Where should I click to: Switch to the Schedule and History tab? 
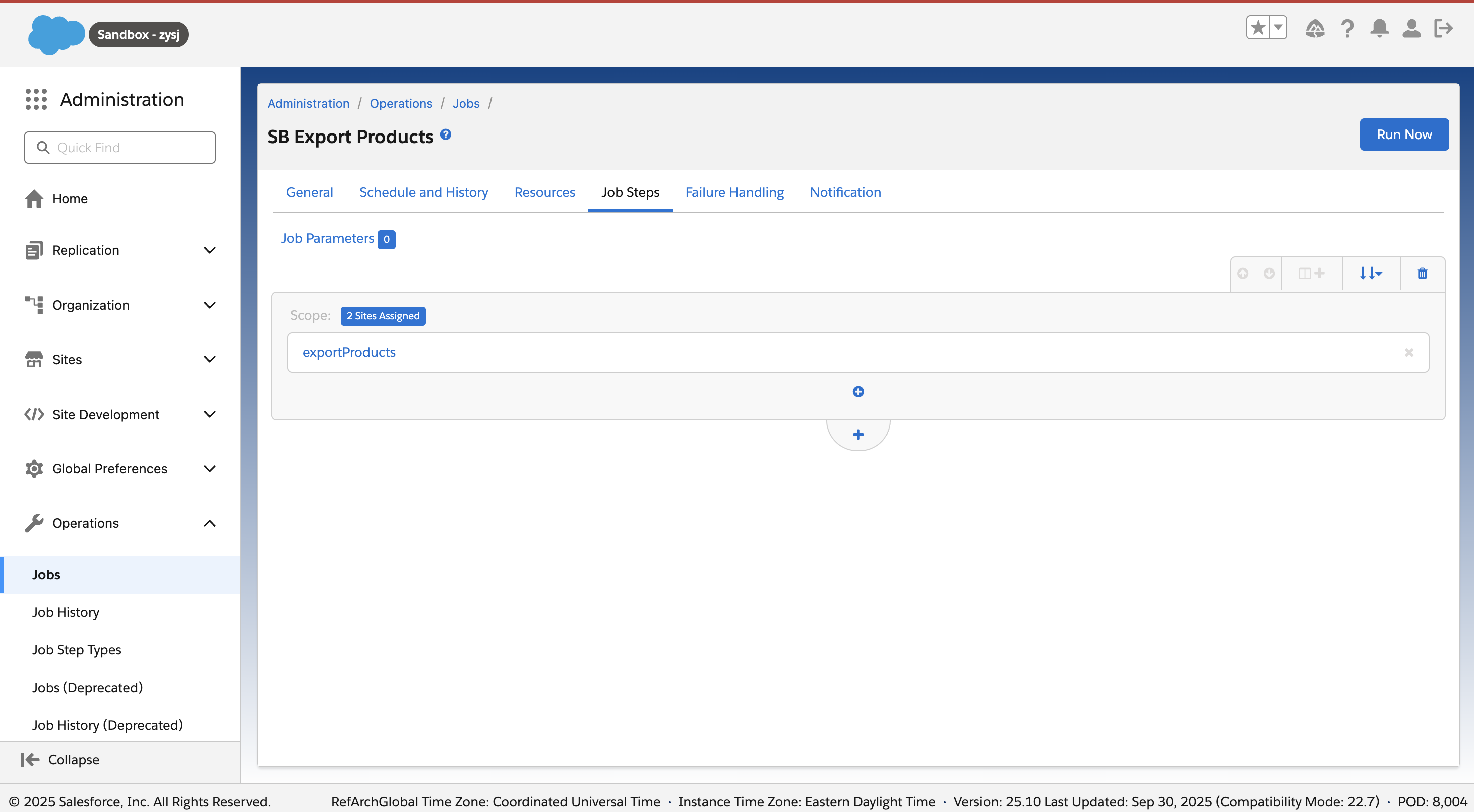[x=423, y=192]
